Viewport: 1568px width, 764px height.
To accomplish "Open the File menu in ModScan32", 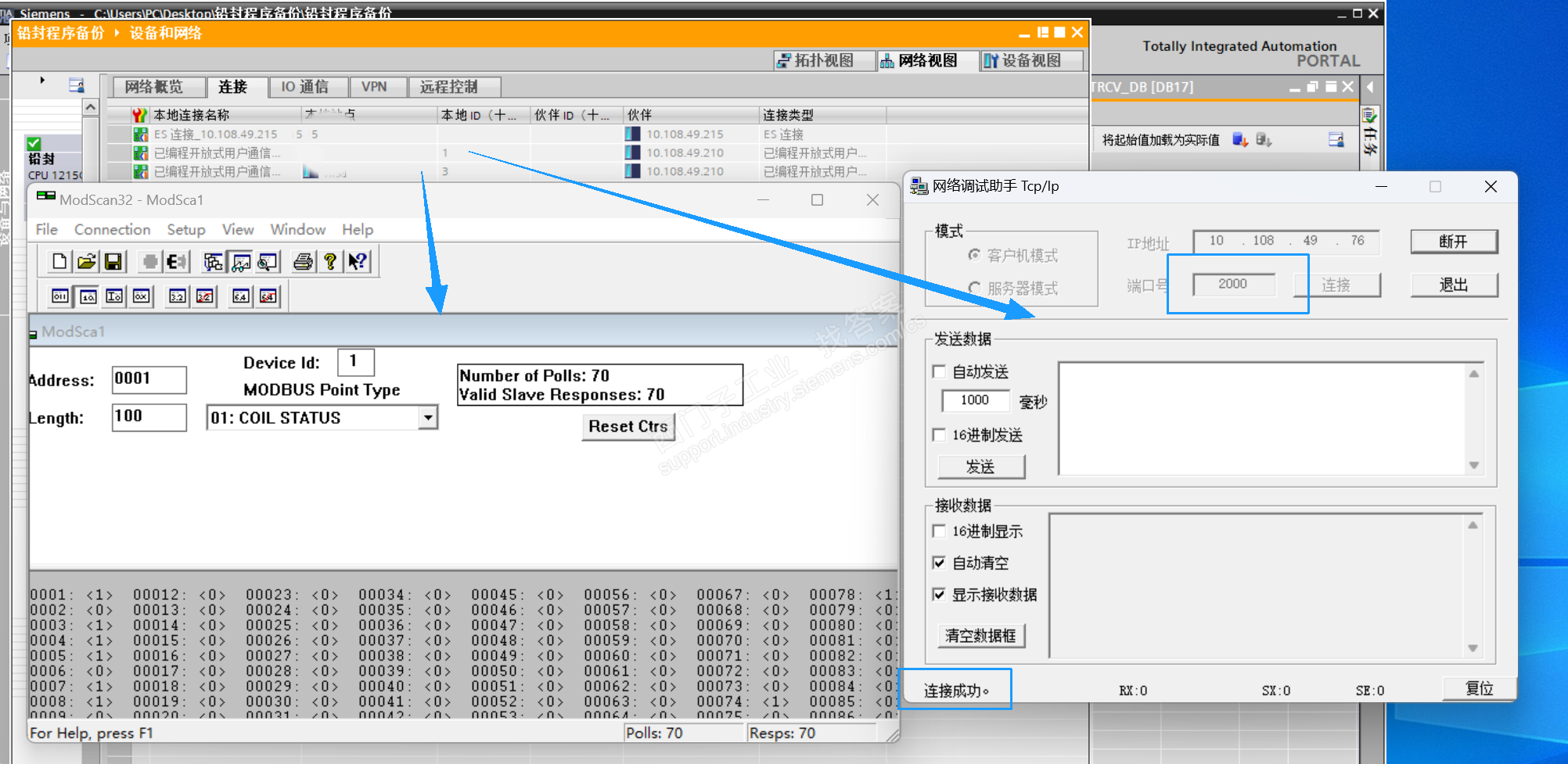I will click(x=47, y=230).
